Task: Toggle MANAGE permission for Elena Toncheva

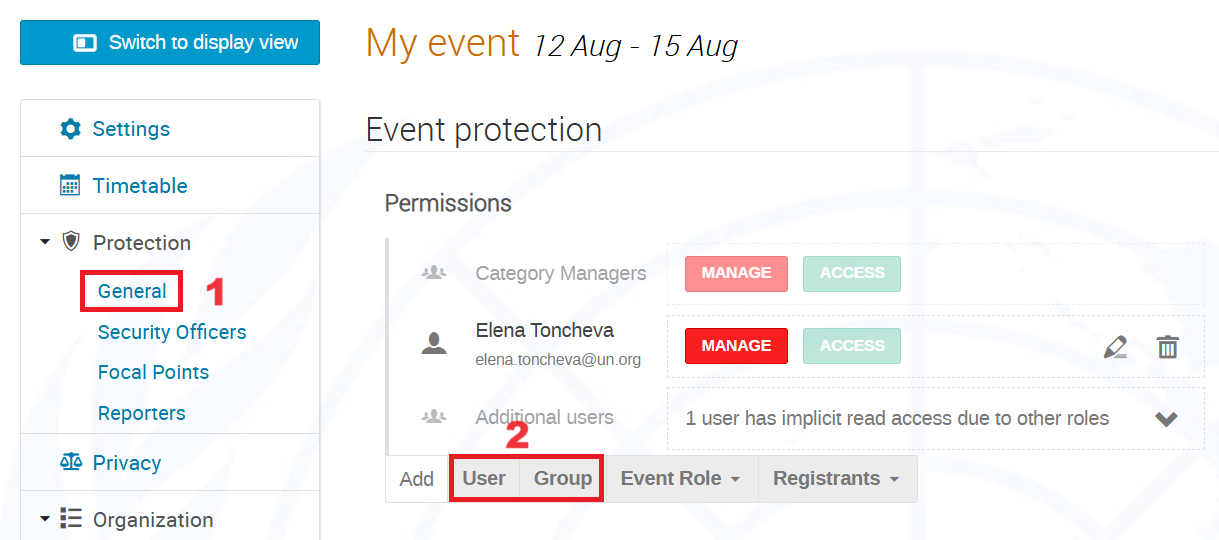Action: point(736,346)
